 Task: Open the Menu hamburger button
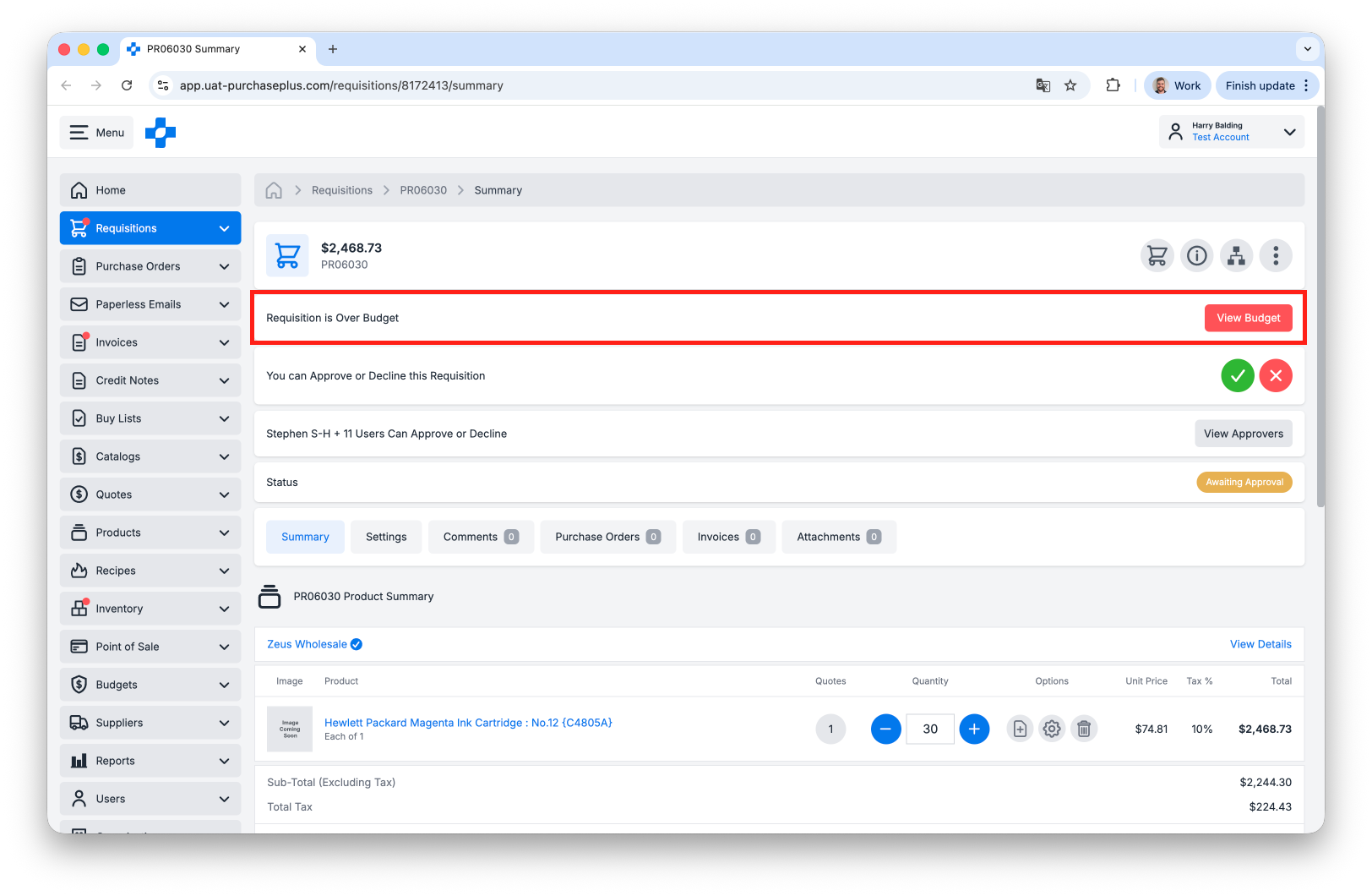click(96, 133)
